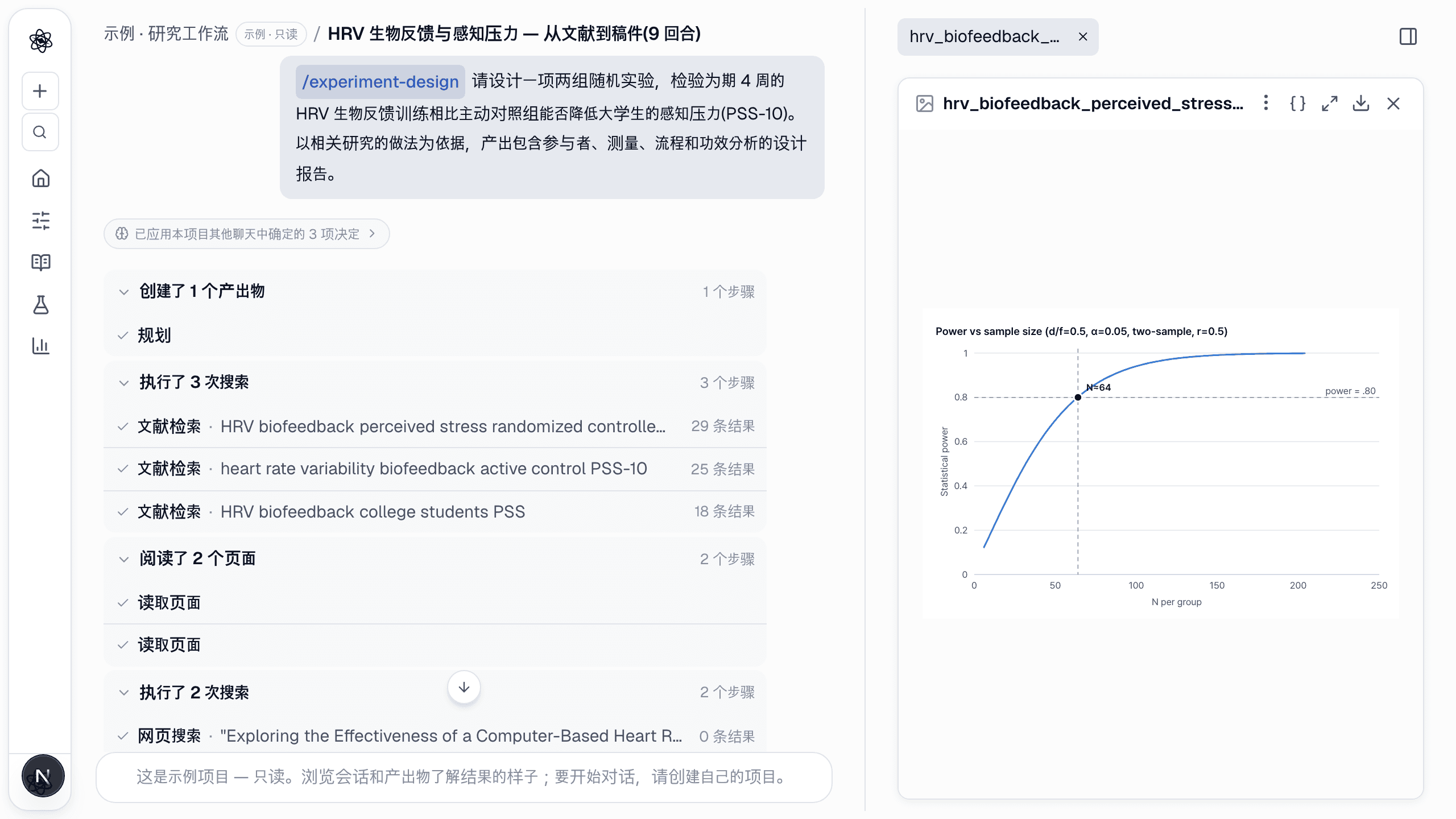Expand the artifact to fullscreen
Screen dimensions: 1456x819
click(x=1330, y=104)
